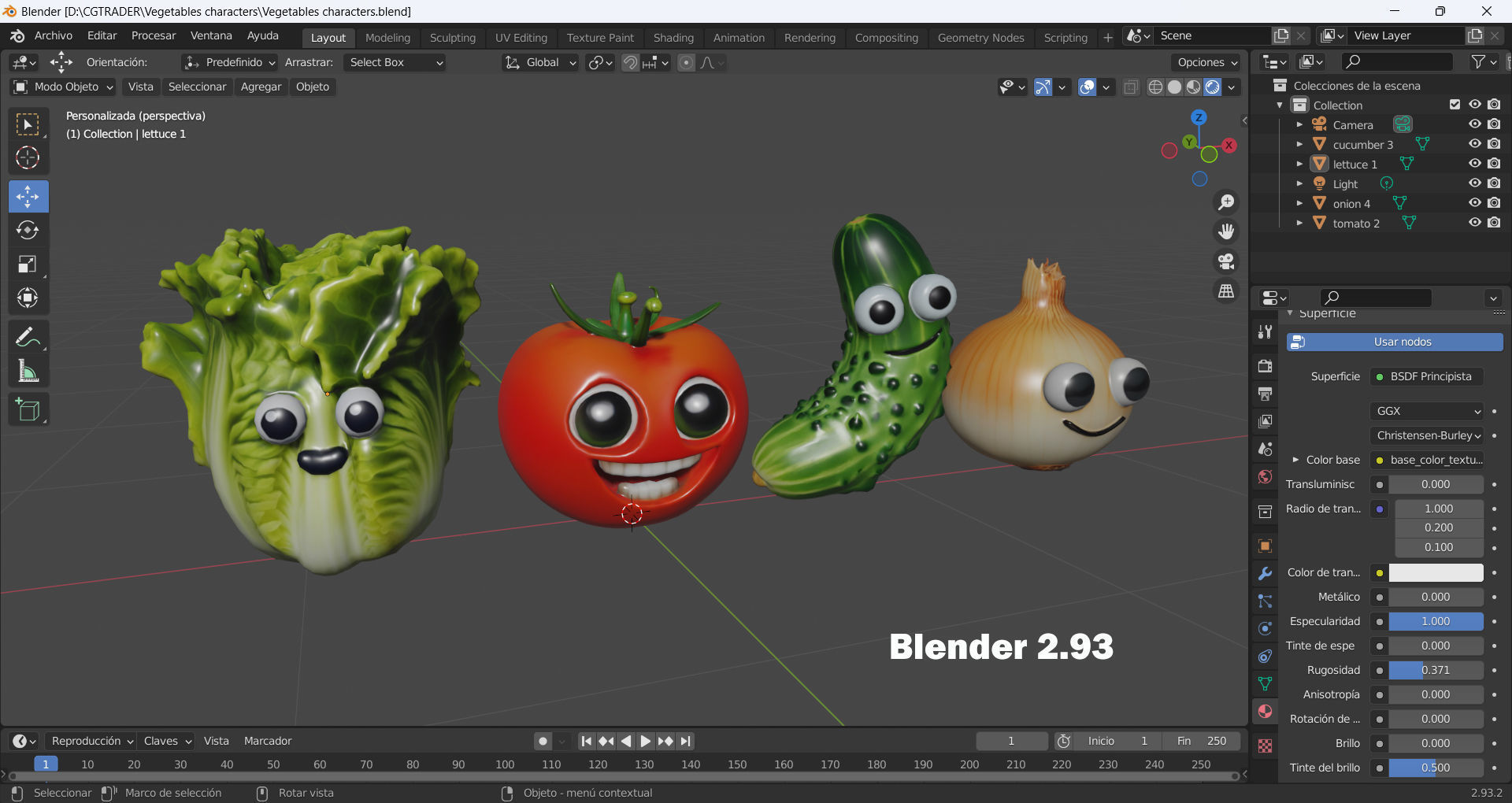Click the zoom view magnifier gizmo

click(1226, 202)
